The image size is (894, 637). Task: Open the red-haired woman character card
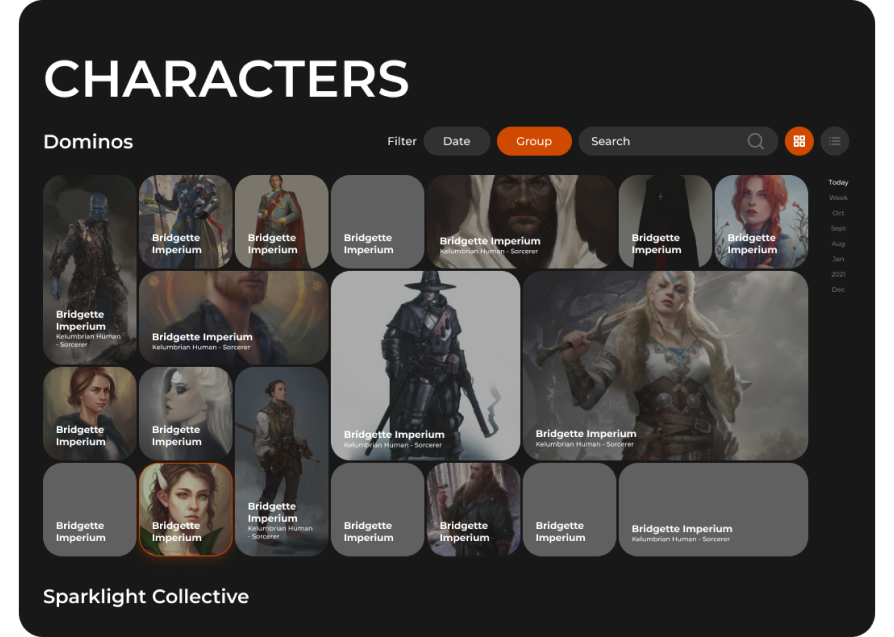point(761,222)
